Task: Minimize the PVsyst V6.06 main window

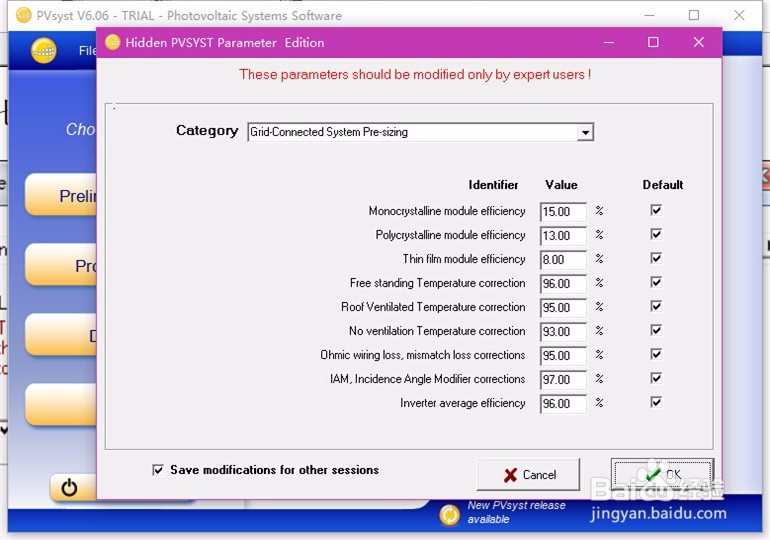Action: 649,15
